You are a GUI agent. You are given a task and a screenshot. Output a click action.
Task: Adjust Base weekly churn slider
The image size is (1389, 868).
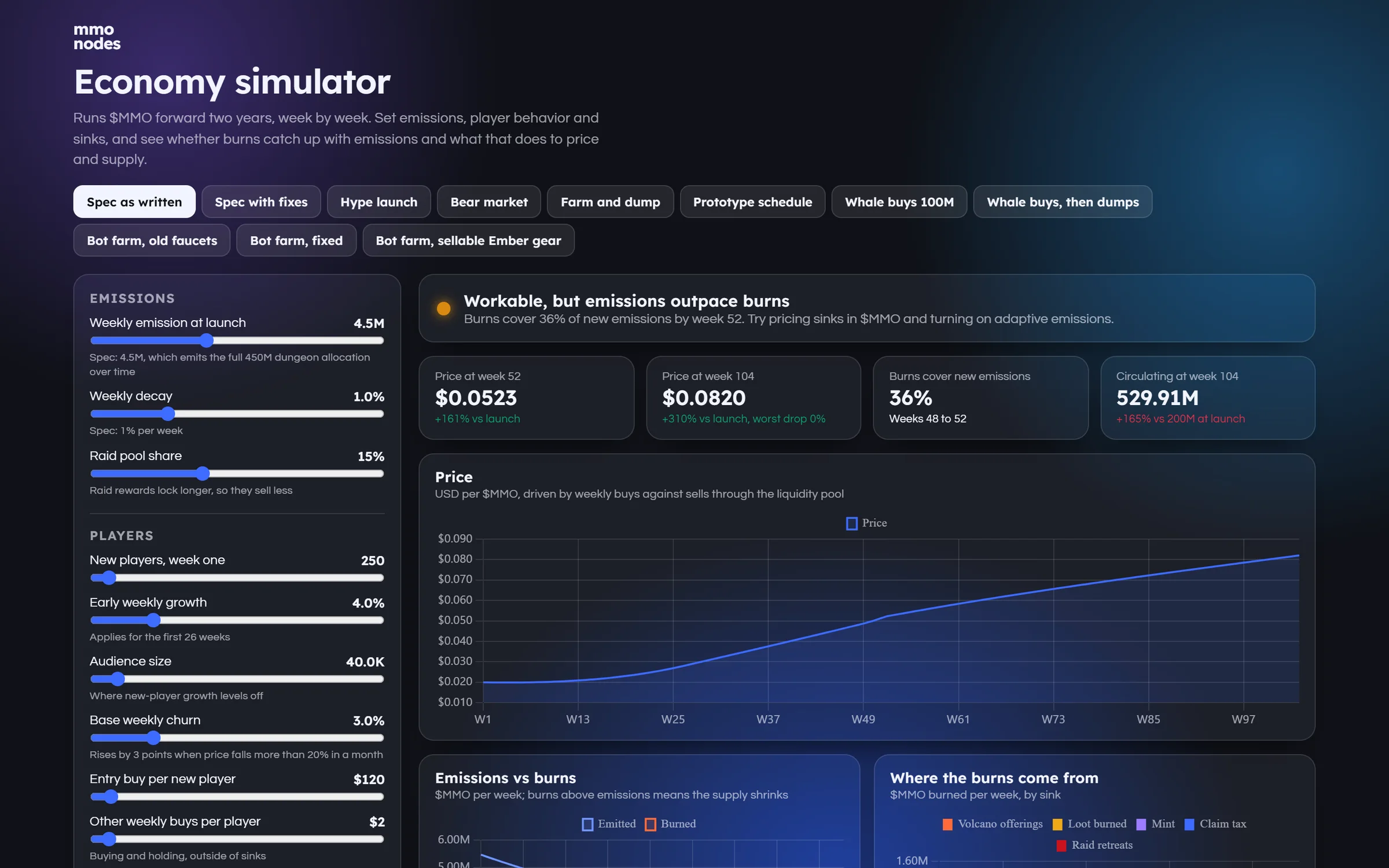[237, 738]
